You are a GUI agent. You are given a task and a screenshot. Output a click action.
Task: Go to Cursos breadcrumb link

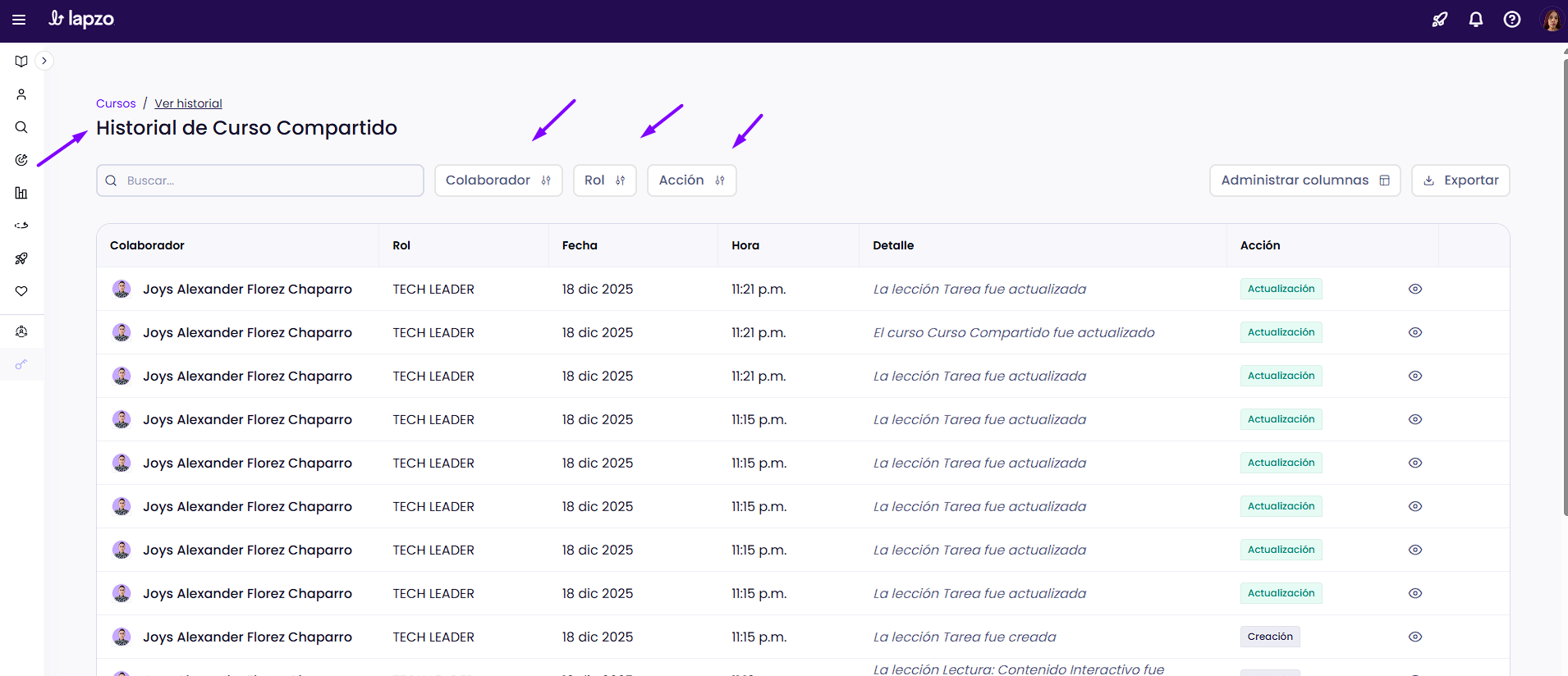coord(116,103)
